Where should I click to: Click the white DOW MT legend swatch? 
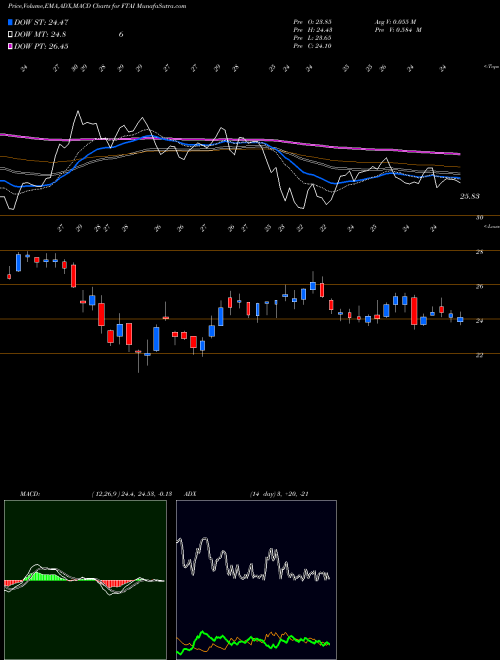coord(10,35)
